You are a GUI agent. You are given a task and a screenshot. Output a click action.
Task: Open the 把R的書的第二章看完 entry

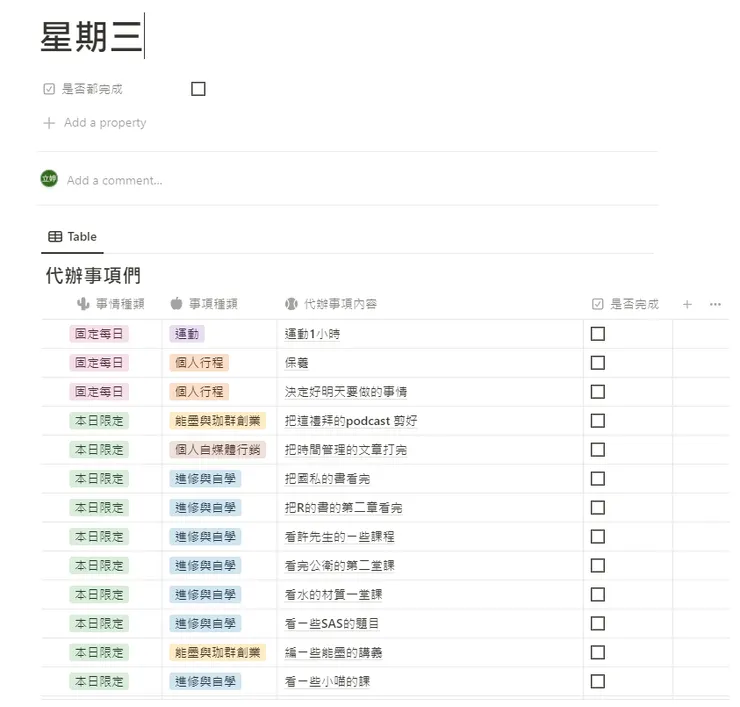(x=343, y=508)
